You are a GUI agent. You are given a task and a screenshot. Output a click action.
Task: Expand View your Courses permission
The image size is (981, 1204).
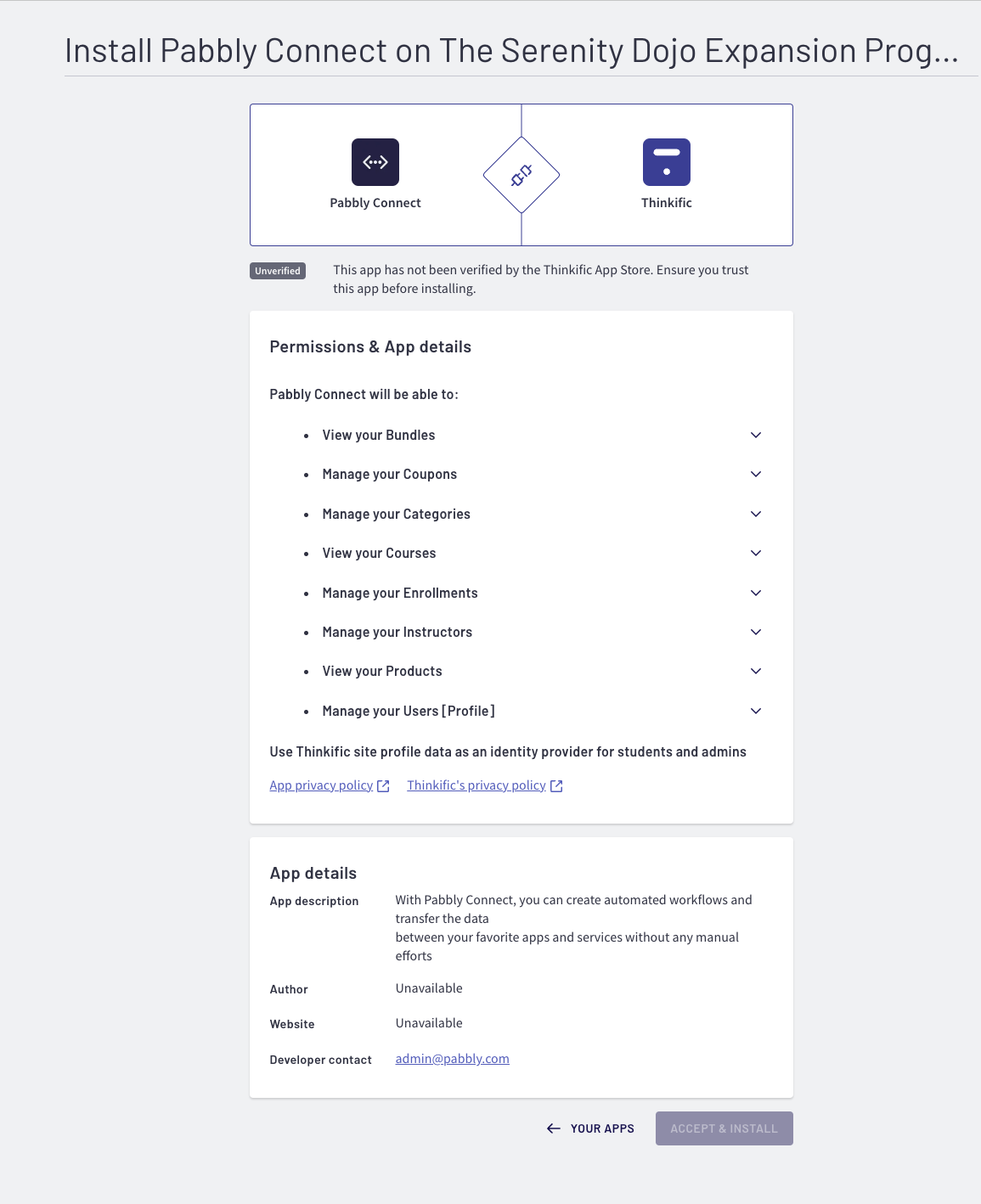(x=756, y=553)
